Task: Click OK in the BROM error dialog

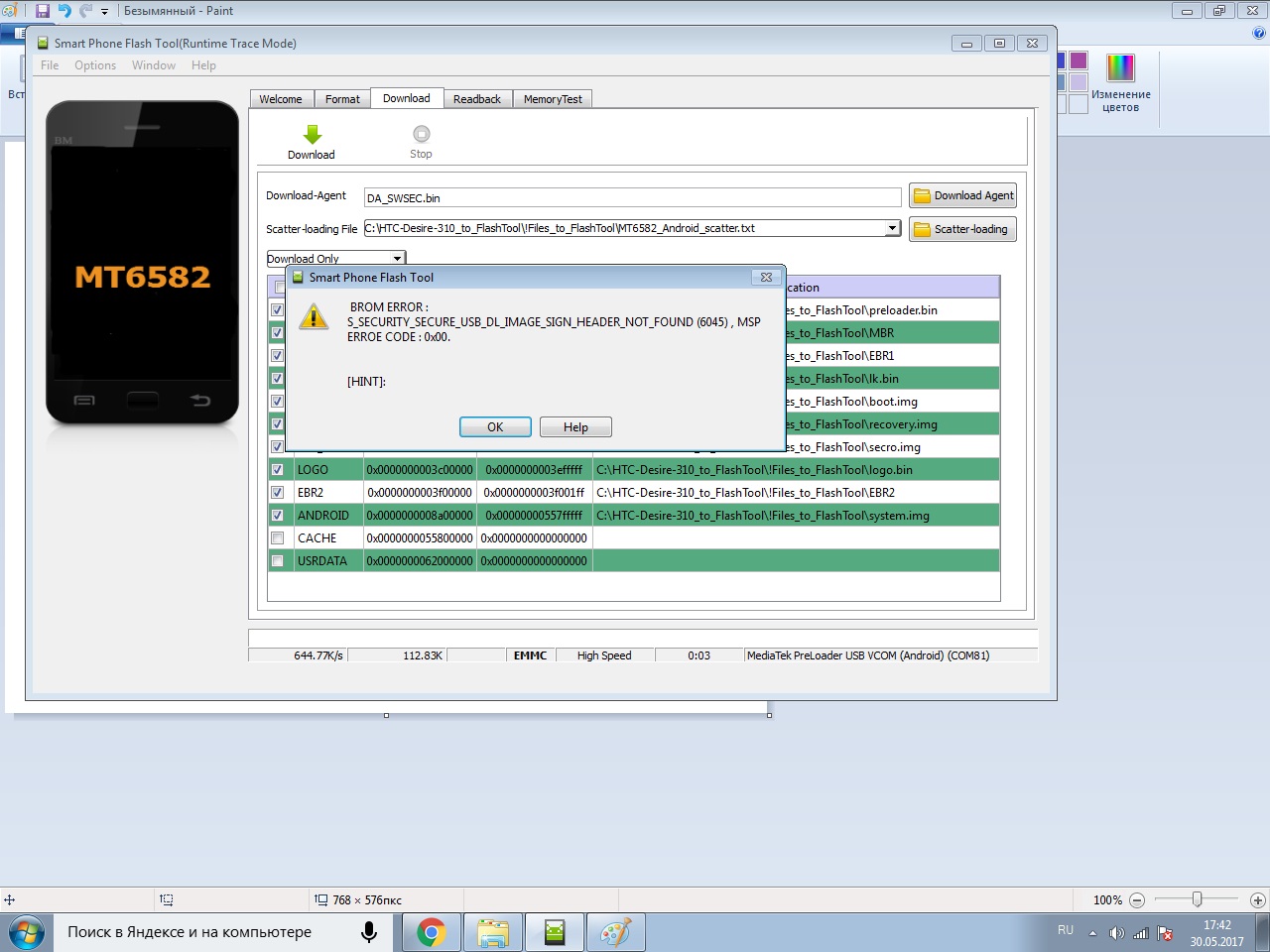Action: (x=495, y=427)
